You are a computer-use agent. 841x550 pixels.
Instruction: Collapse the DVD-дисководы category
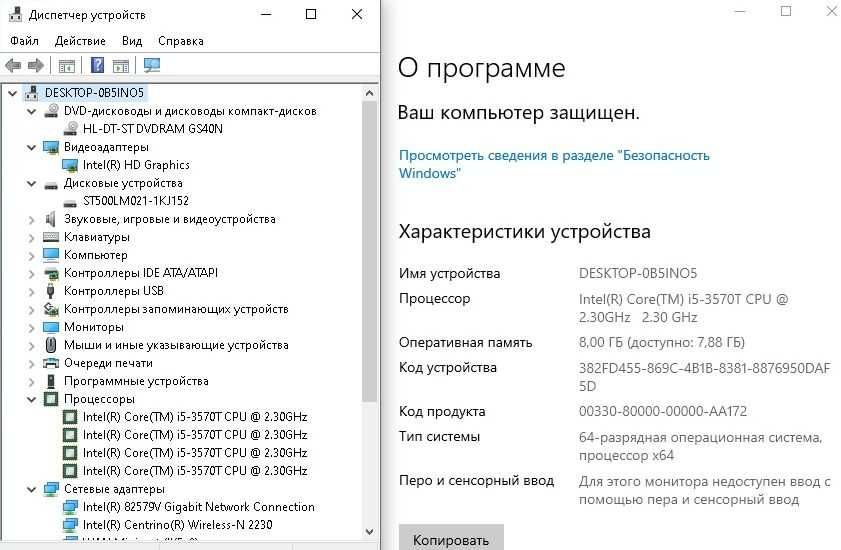pos(32,112)
